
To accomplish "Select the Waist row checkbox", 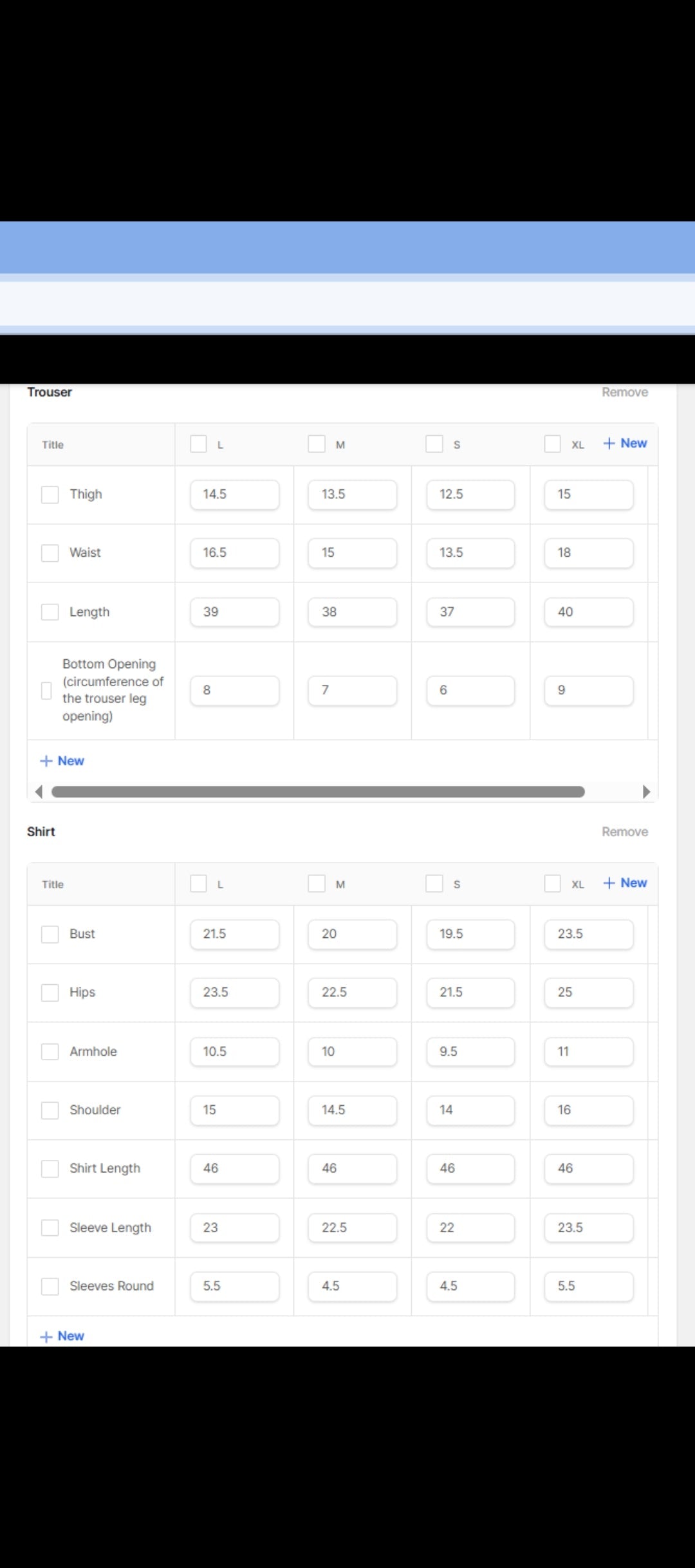I will click(x=50, y=553).
